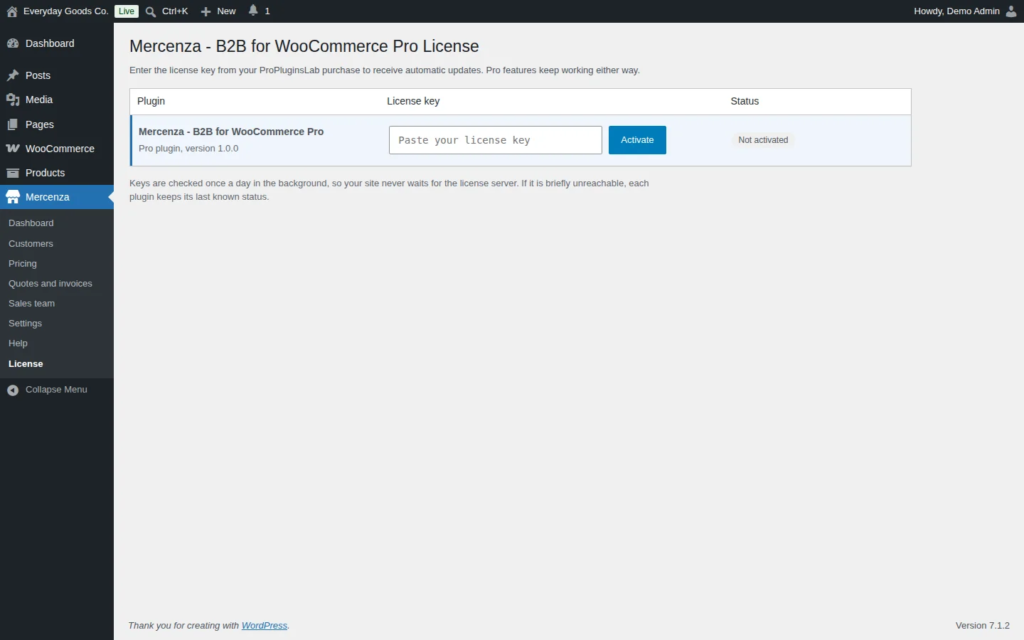Click the plus icon beside New
The height and width of the screenshot is (640, 1024).
205,11
